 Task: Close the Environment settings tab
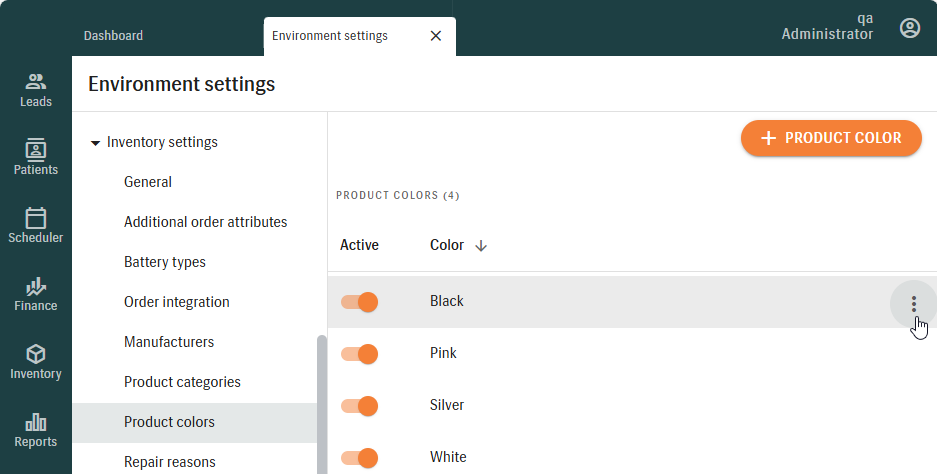pyautogui.click(x=435, y=36)
